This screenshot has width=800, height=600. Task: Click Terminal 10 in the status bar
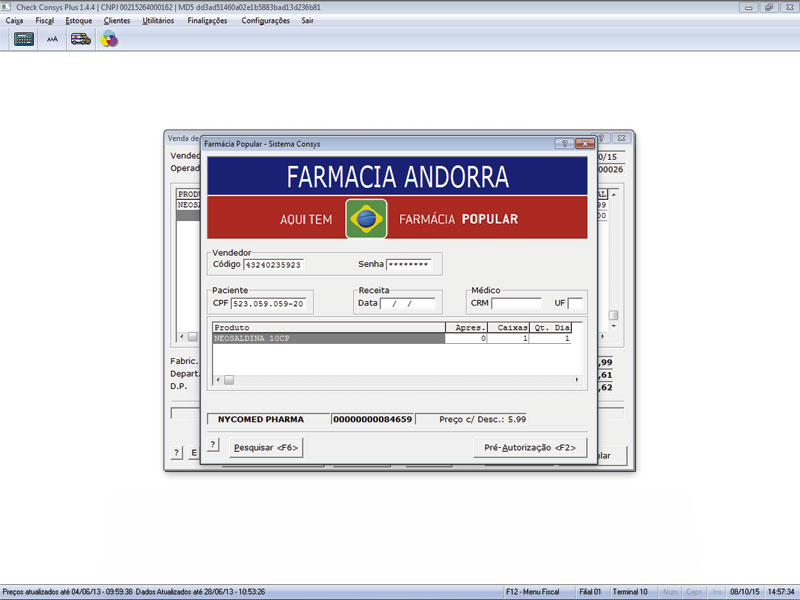coord(630,592)
